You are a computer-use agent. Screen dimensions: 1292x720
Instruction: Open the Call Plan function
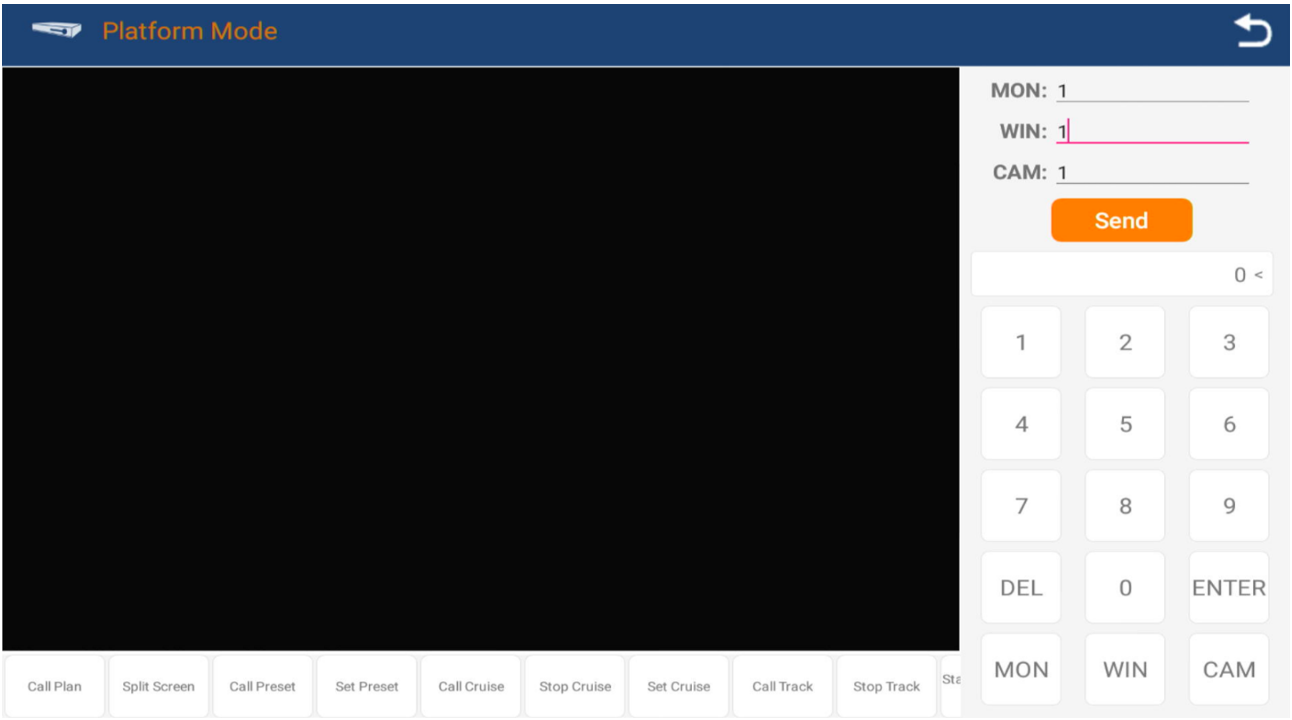(x=55, y=687)
